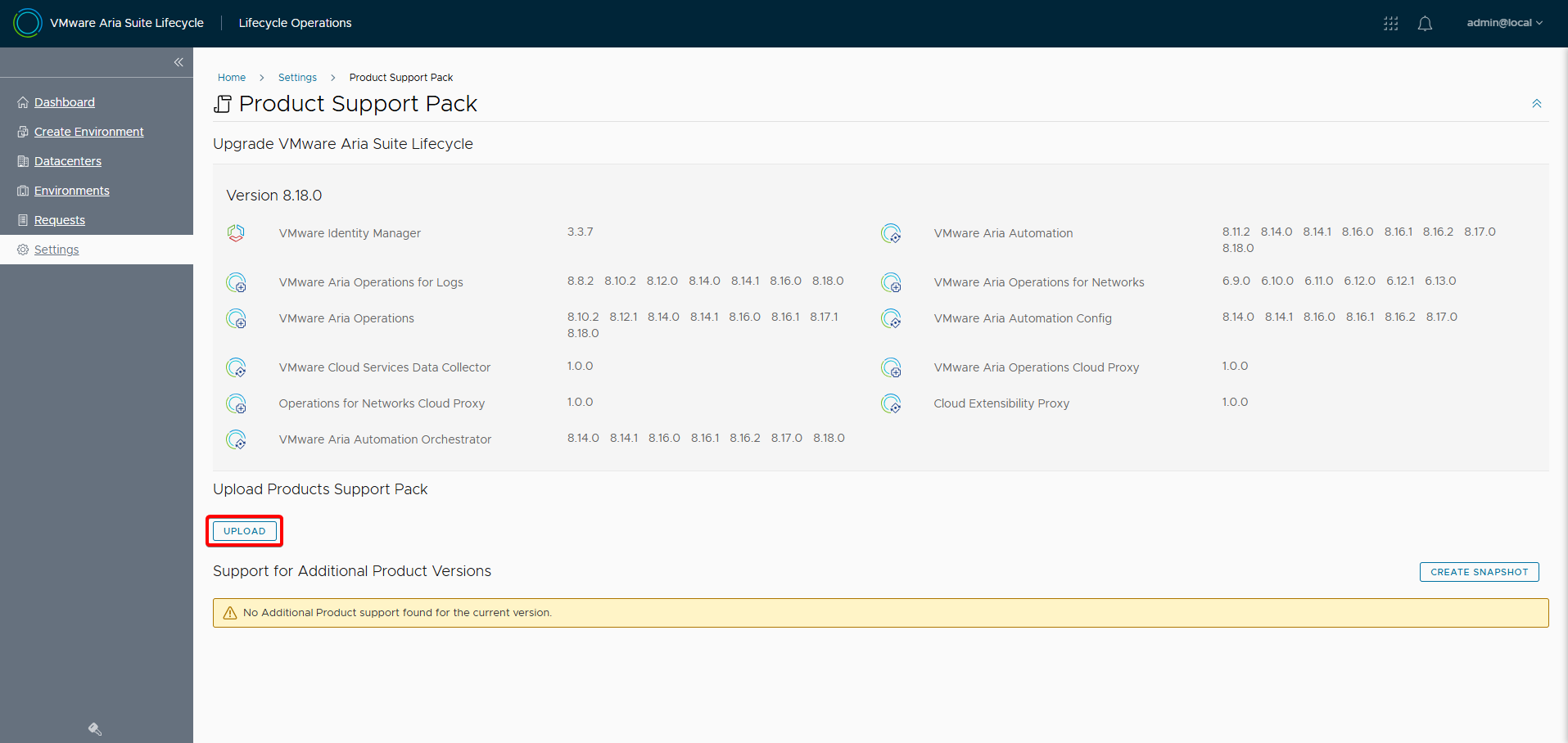1568x743 pixels.
Task: Click the VMware Aria Automation product icon
Action: tap(891, 234)
